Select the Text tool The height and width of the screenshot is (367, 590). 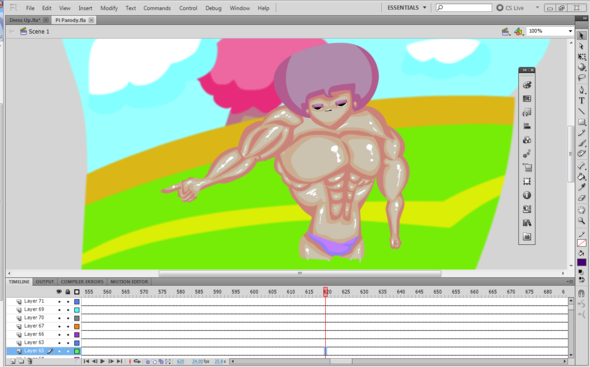point(582,101)
